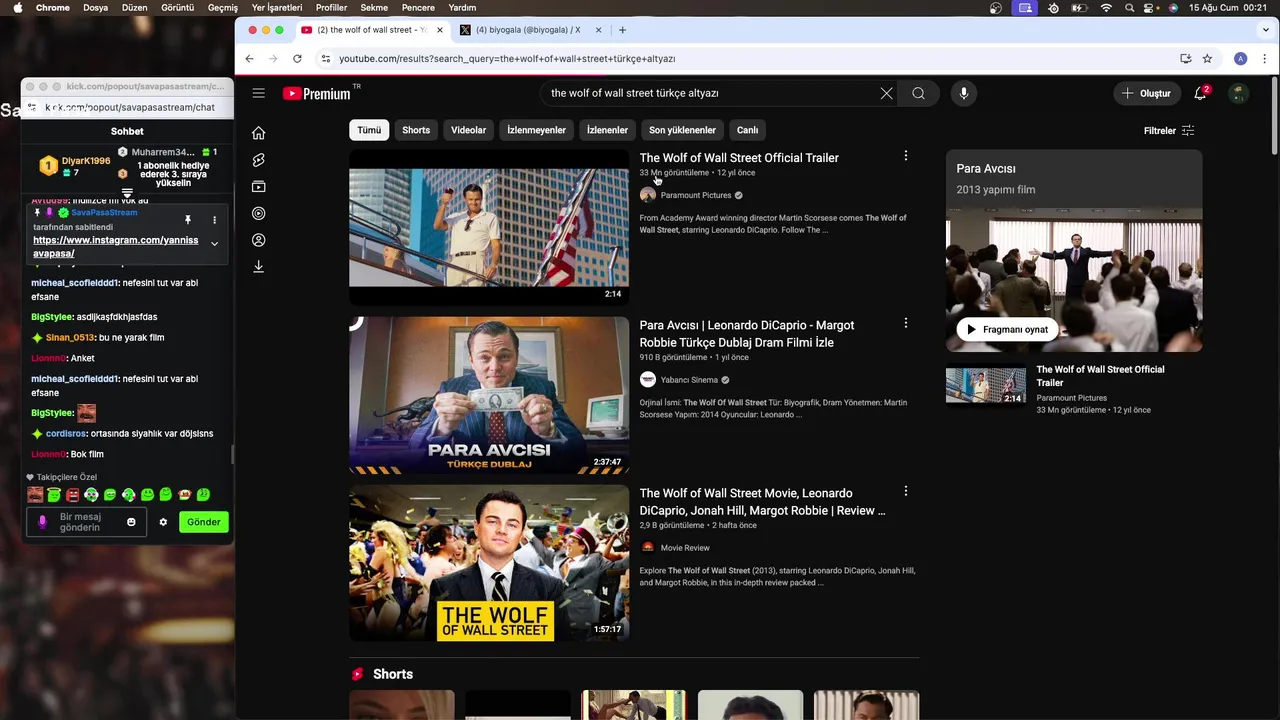
Task: Select the İzlenmeyenler filter chip
Action: 536,130
